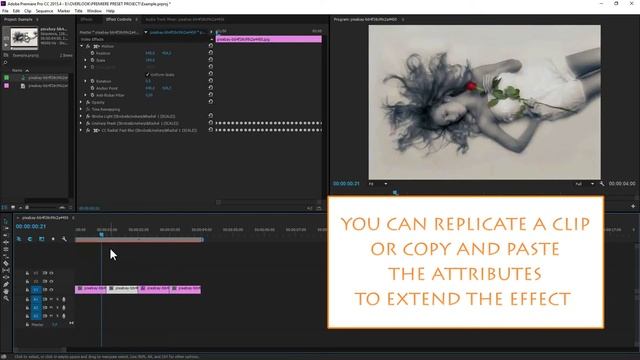
Task: Click the timeline playhead marker
Action: 102,234
